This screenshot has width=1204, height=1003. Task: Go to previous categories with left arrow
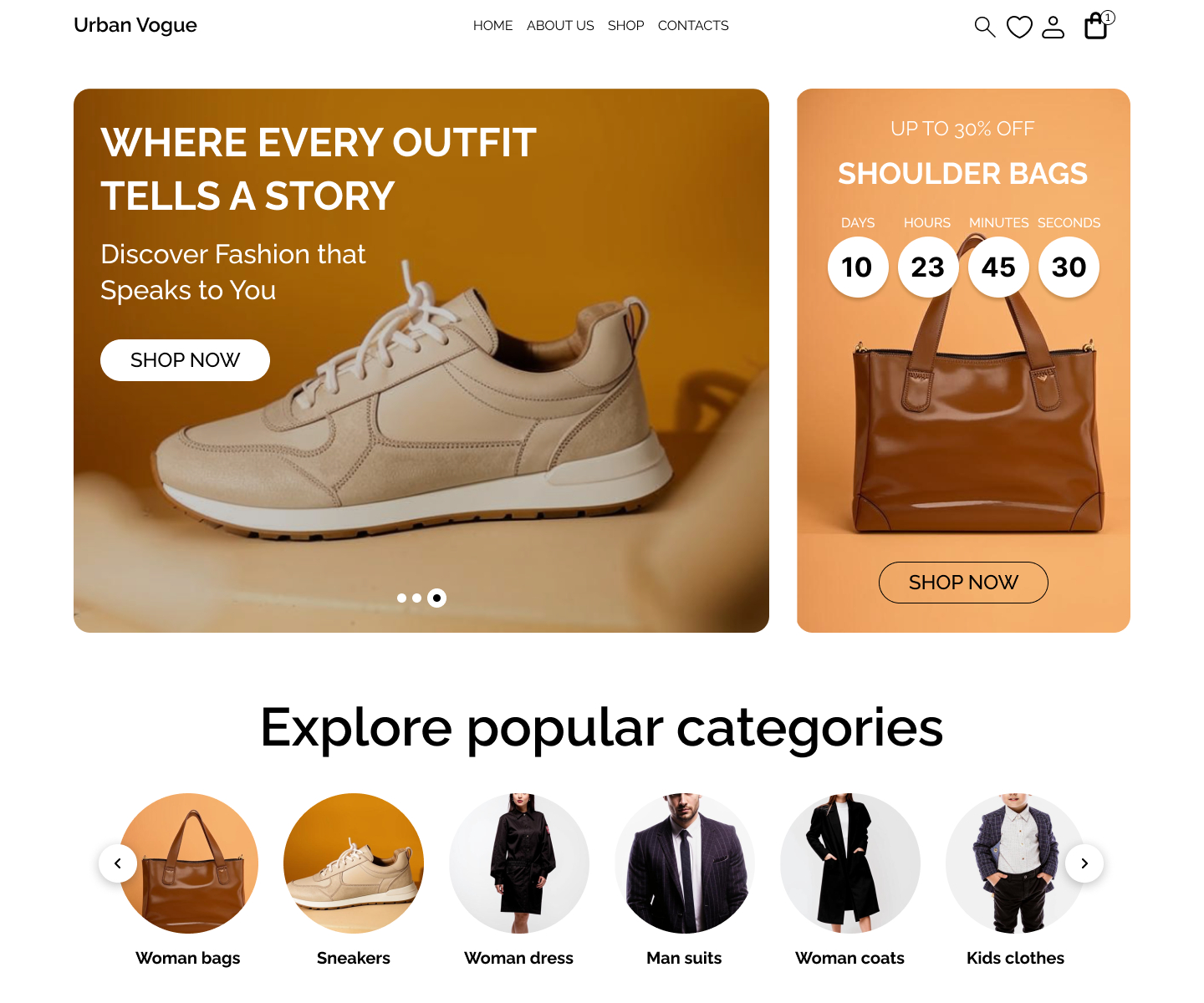coord(118,863)
